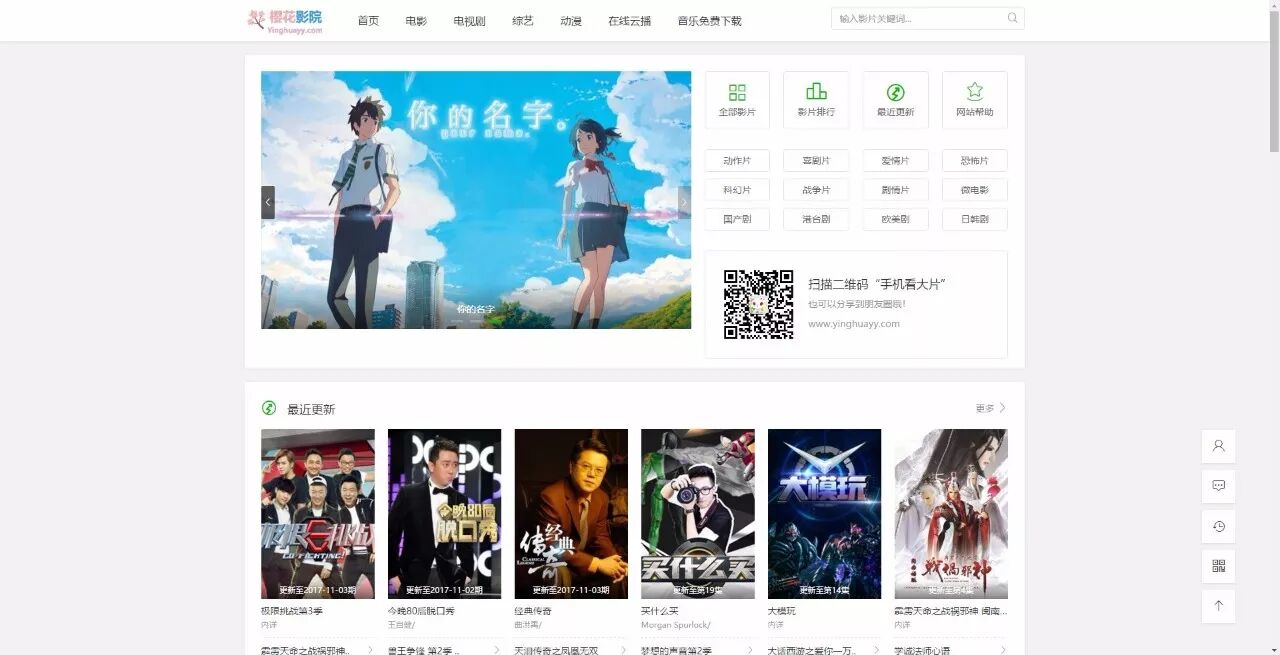Open 综艺 variety shows menu
The image size is (1280, 655).
[x=523, y=20]
